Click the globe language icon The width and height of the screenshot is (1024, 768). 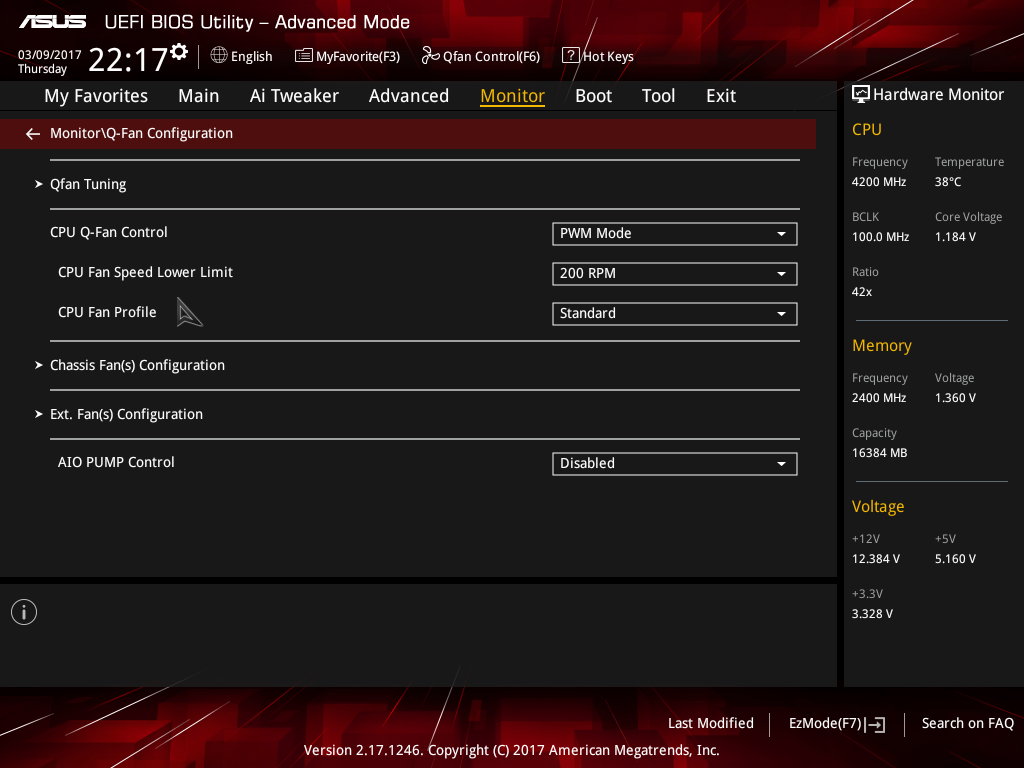coord(219,56)
